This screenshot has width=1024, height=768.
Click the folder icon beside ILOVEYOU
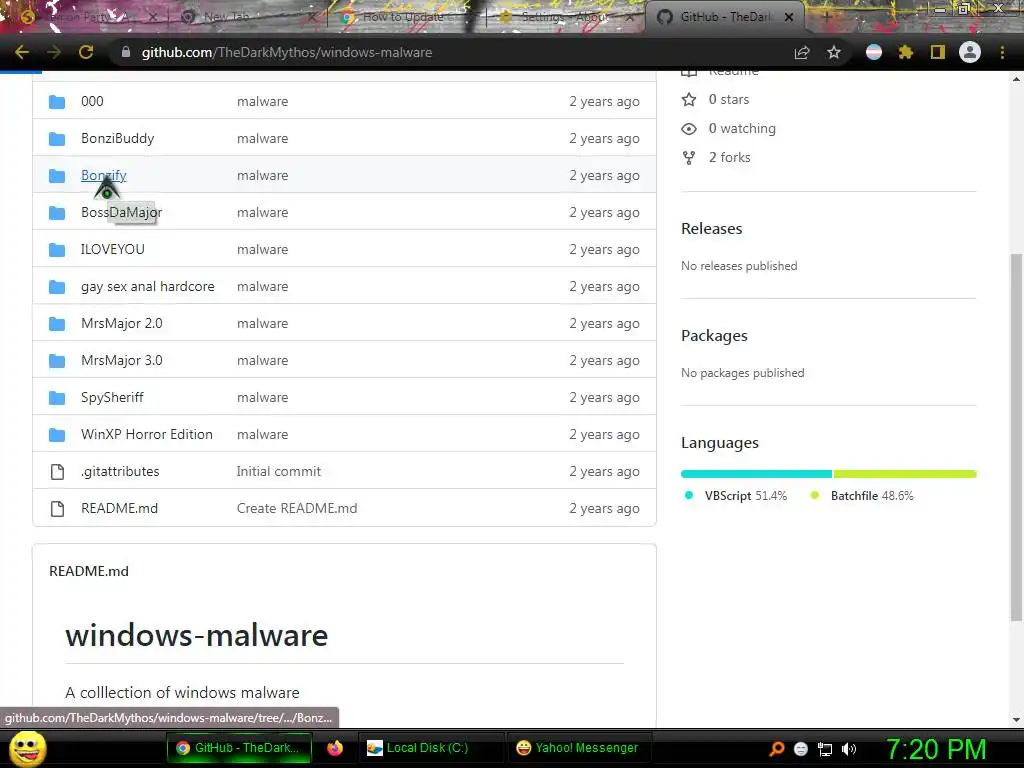coord(57,250)
